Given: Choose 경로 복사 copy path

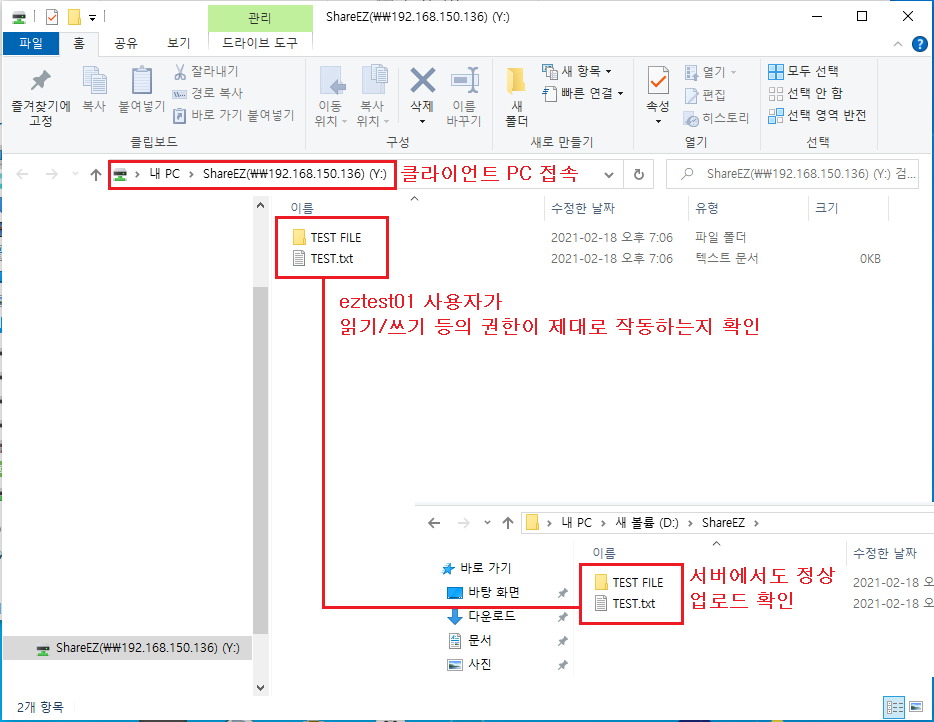Looking at the screenshot, I should click(x=208, y=93).
